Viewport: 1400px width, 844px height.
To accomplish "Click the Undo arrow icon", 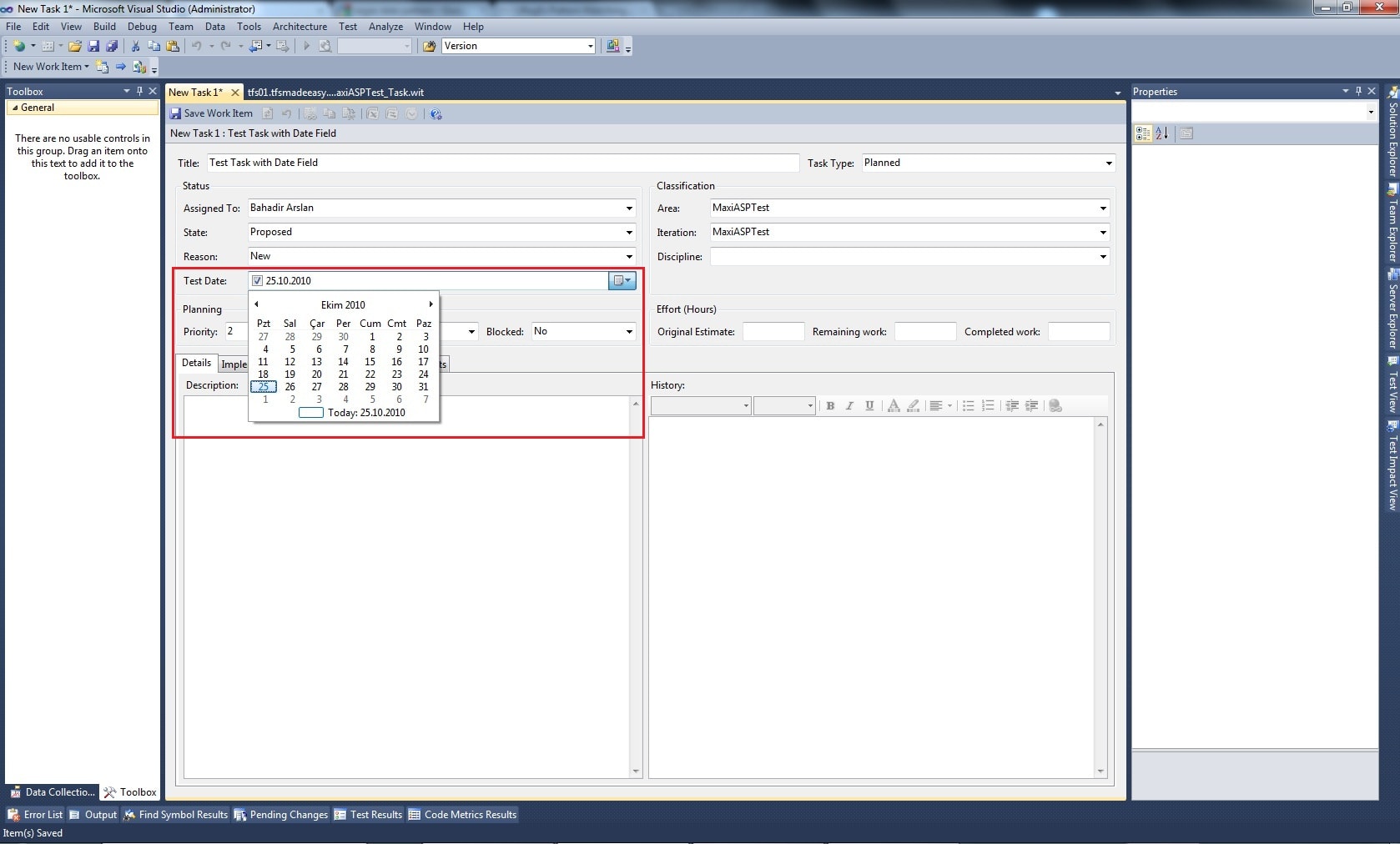I will click(197, 46).
